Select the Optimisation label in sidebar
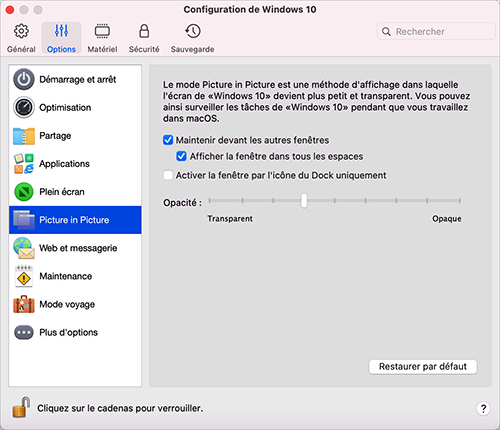500x430 pixels. 65,107
